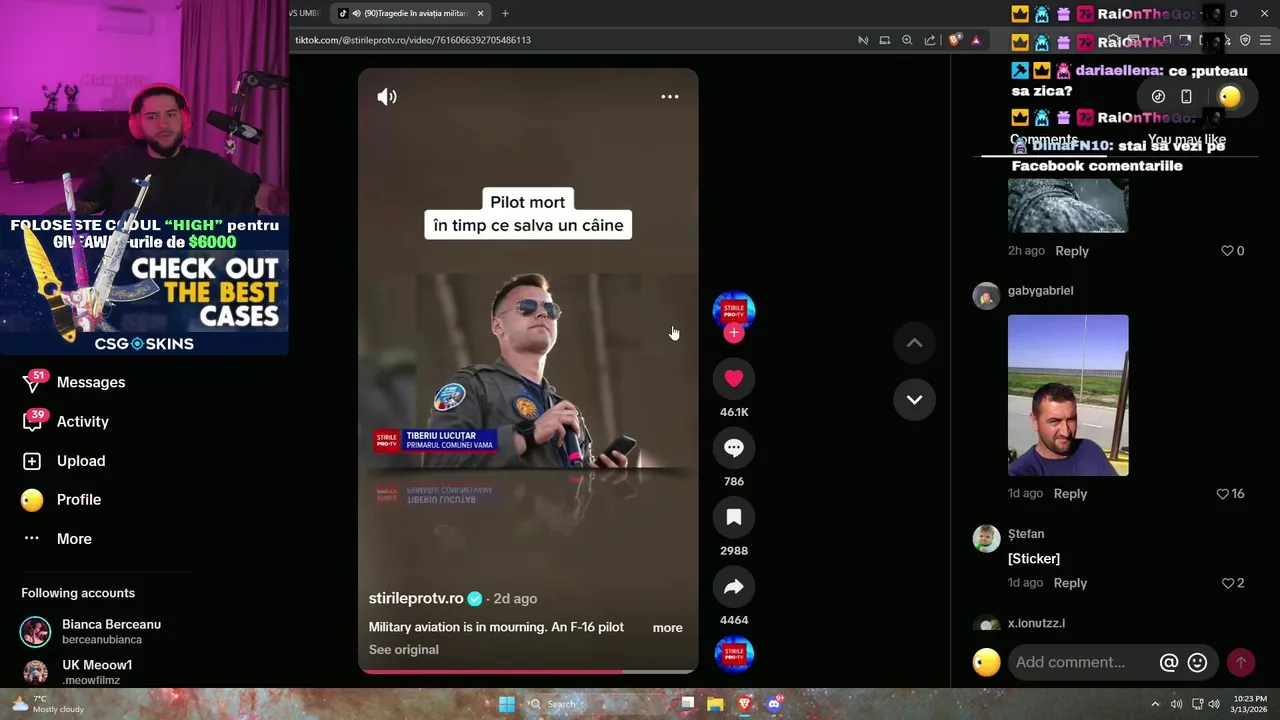Open comments via the speech bubble icon
The image size is (1280, 720).
coord(734,448)
